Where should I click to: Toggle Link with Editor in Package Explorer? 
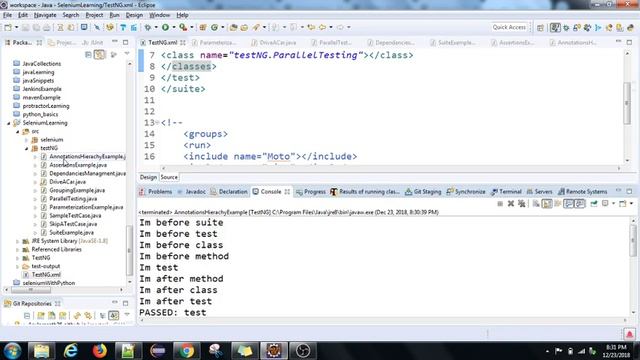[x=100, y=54]
